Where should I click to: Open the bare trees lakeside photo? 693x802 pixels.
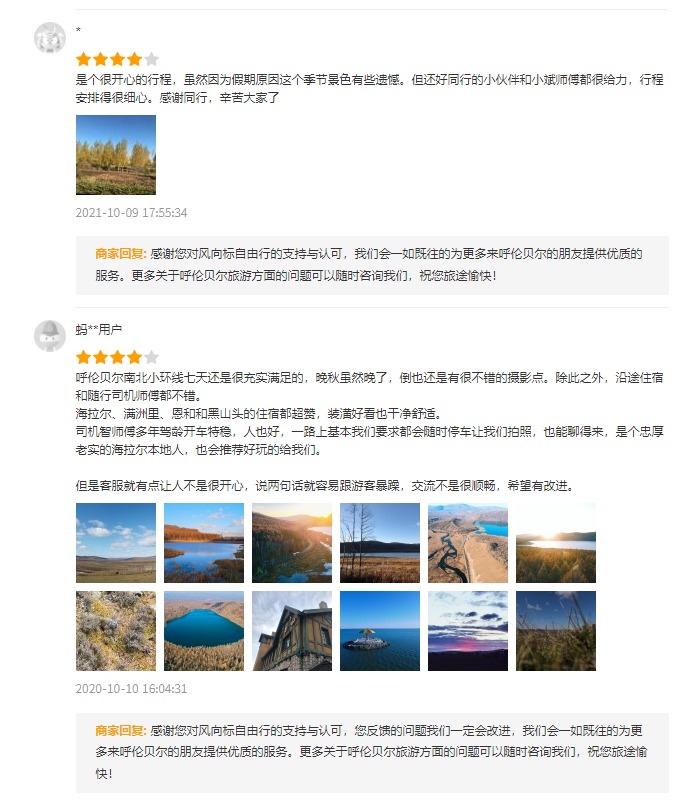(380, 543)
